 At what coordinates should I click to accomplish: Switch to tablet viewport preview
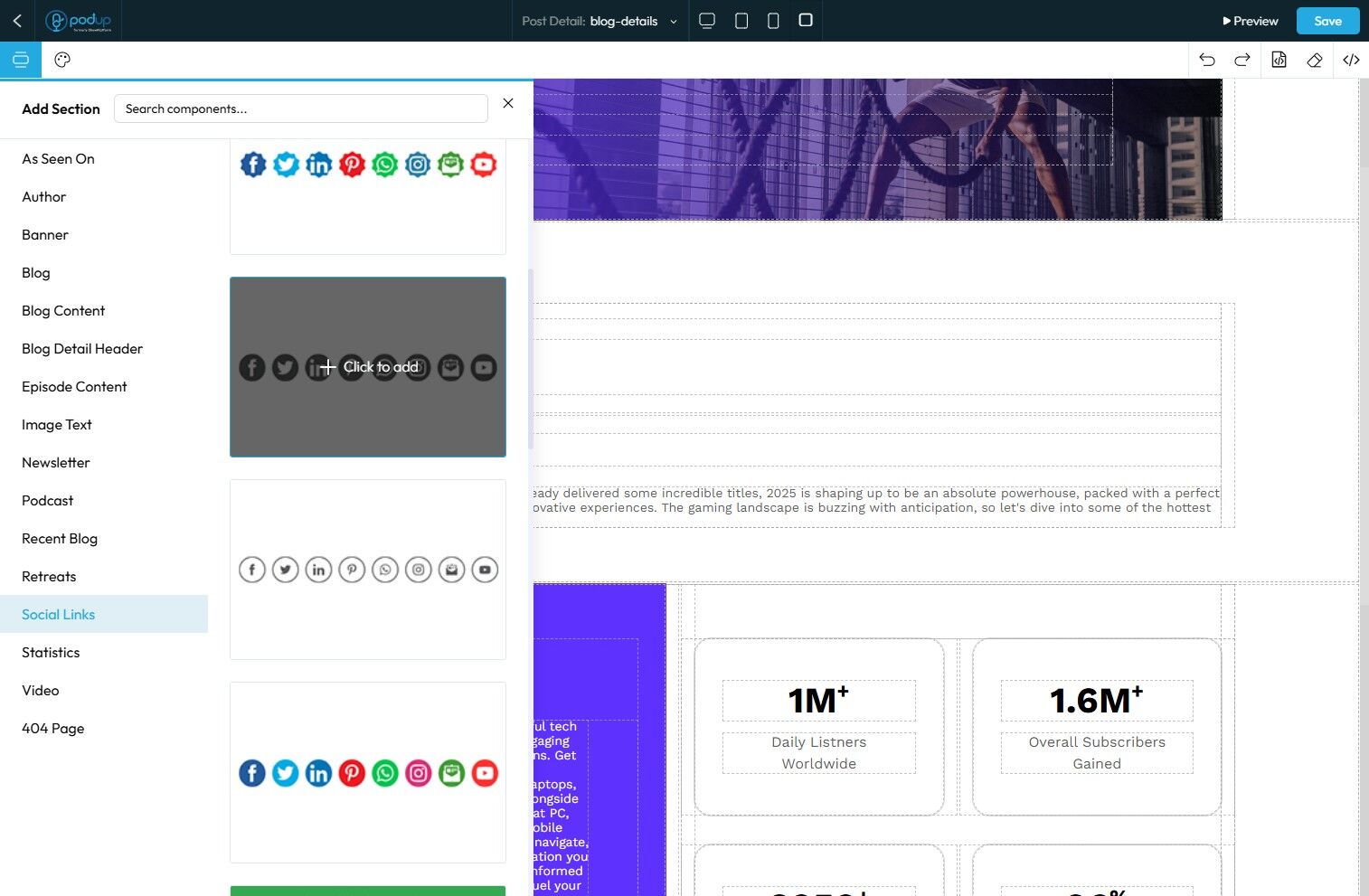point(741,21)
